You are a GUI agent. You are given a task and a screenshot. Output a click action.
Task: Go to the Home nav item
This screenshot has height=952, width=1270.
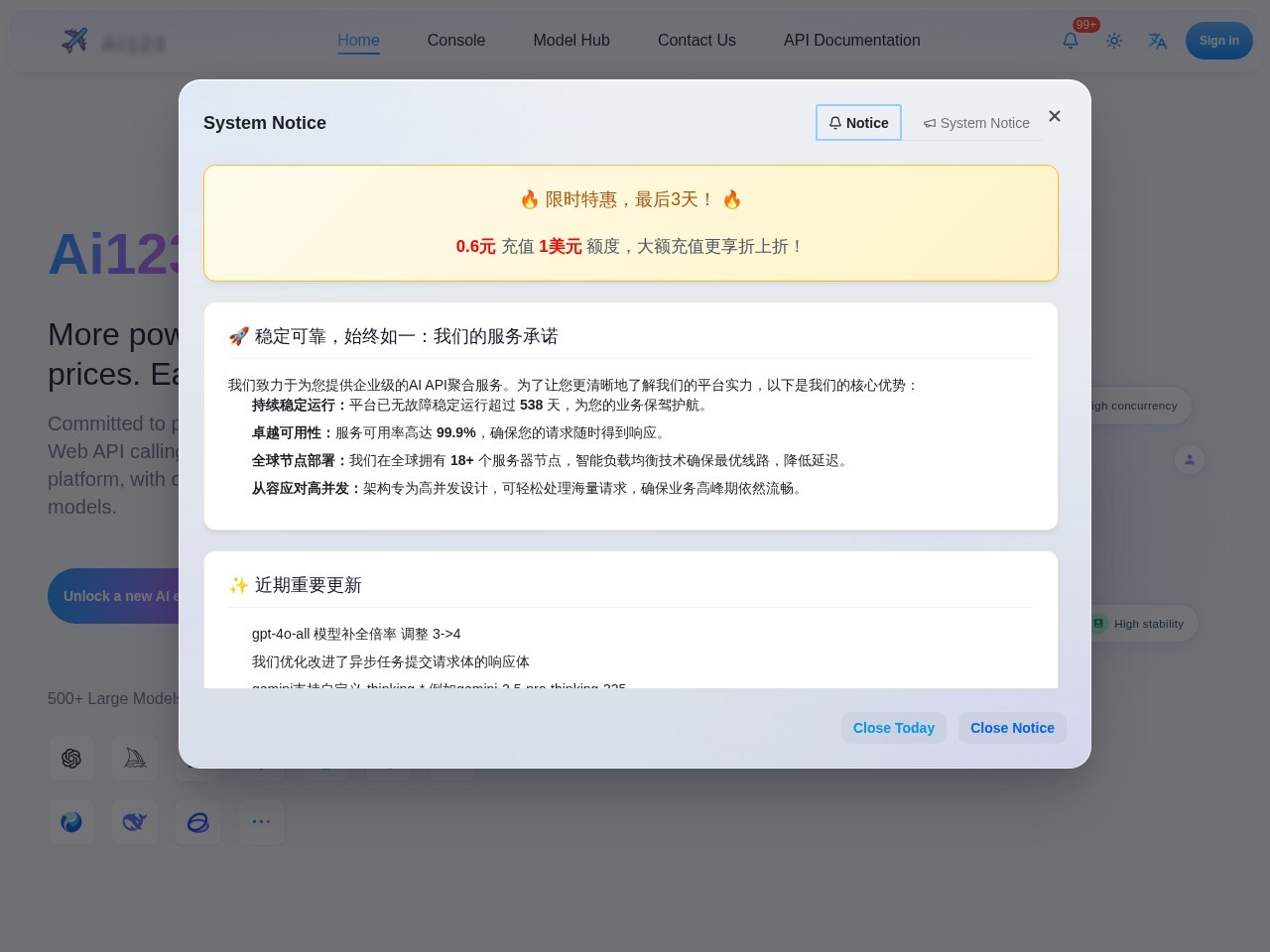[x=358, y=41]
